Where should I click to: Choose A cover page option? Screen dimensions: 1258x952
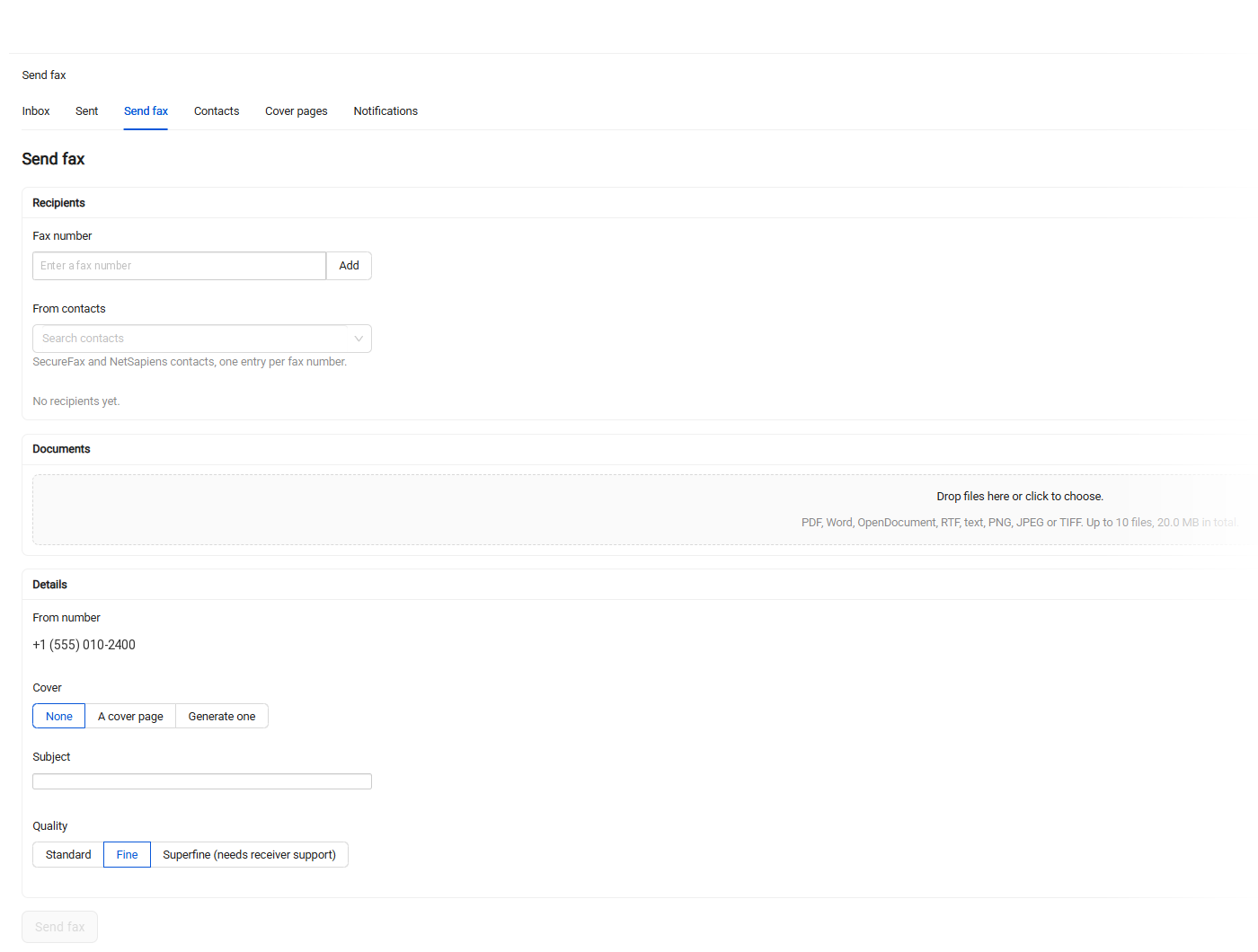pos(130,716)
